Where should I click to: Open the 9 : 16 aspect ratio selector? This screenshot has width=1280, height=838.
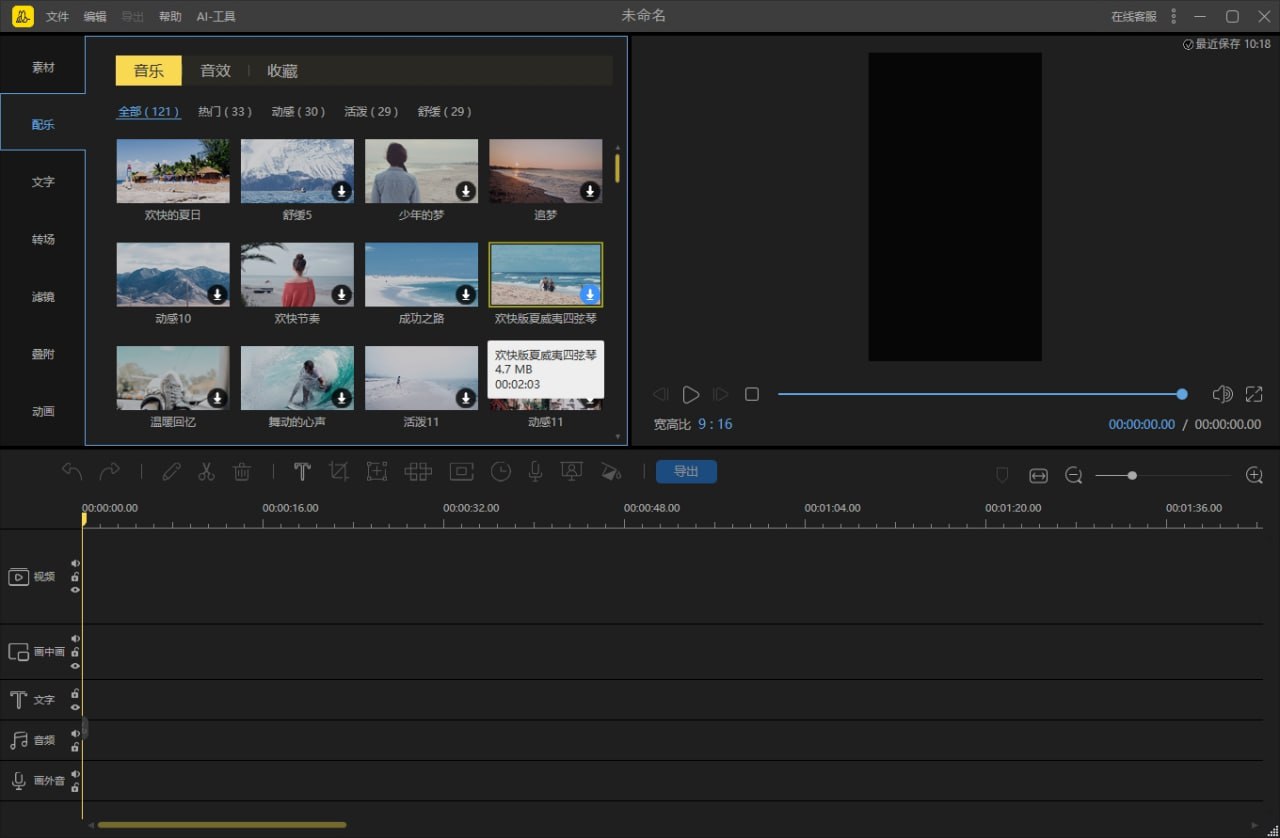tap(715, 424)
